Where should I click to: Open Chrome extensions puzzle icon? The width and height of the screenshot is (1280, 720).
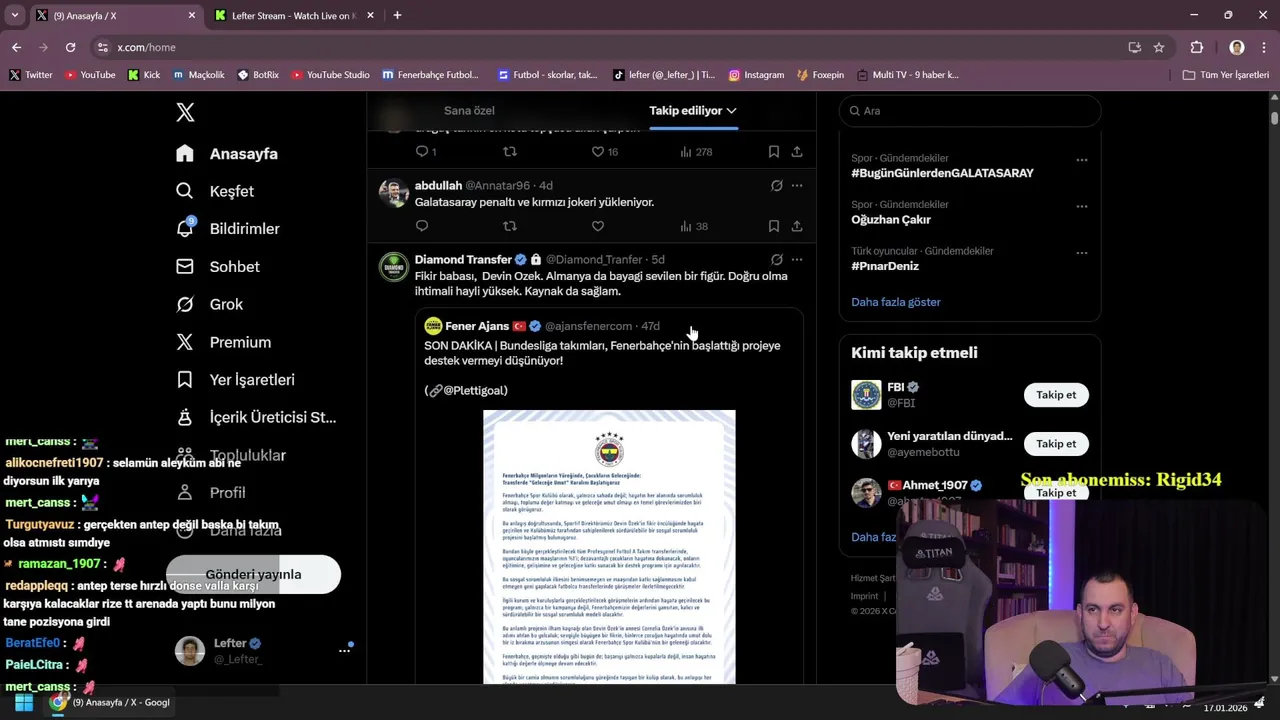point(1197,47)
